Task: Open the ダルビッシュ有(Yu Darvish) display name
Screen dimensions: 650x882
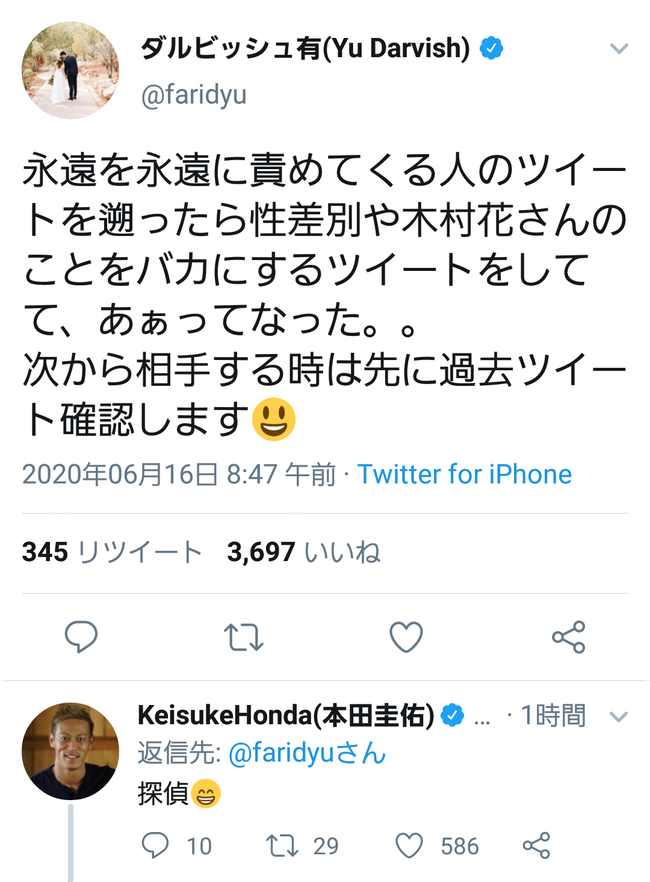Action: pyautogui.click(x=305, y=48)
